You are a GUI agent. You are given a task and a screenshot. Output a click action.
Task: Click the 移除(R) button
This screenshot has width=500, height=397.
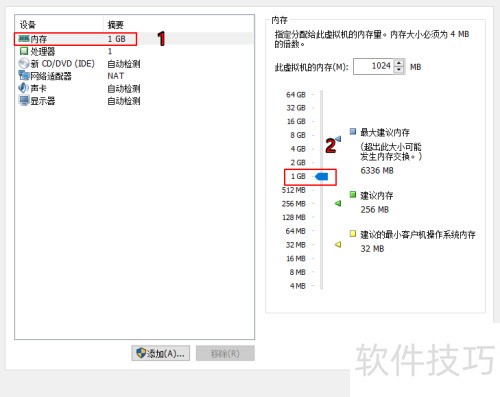pyautogui.click(x=225, y=353)
